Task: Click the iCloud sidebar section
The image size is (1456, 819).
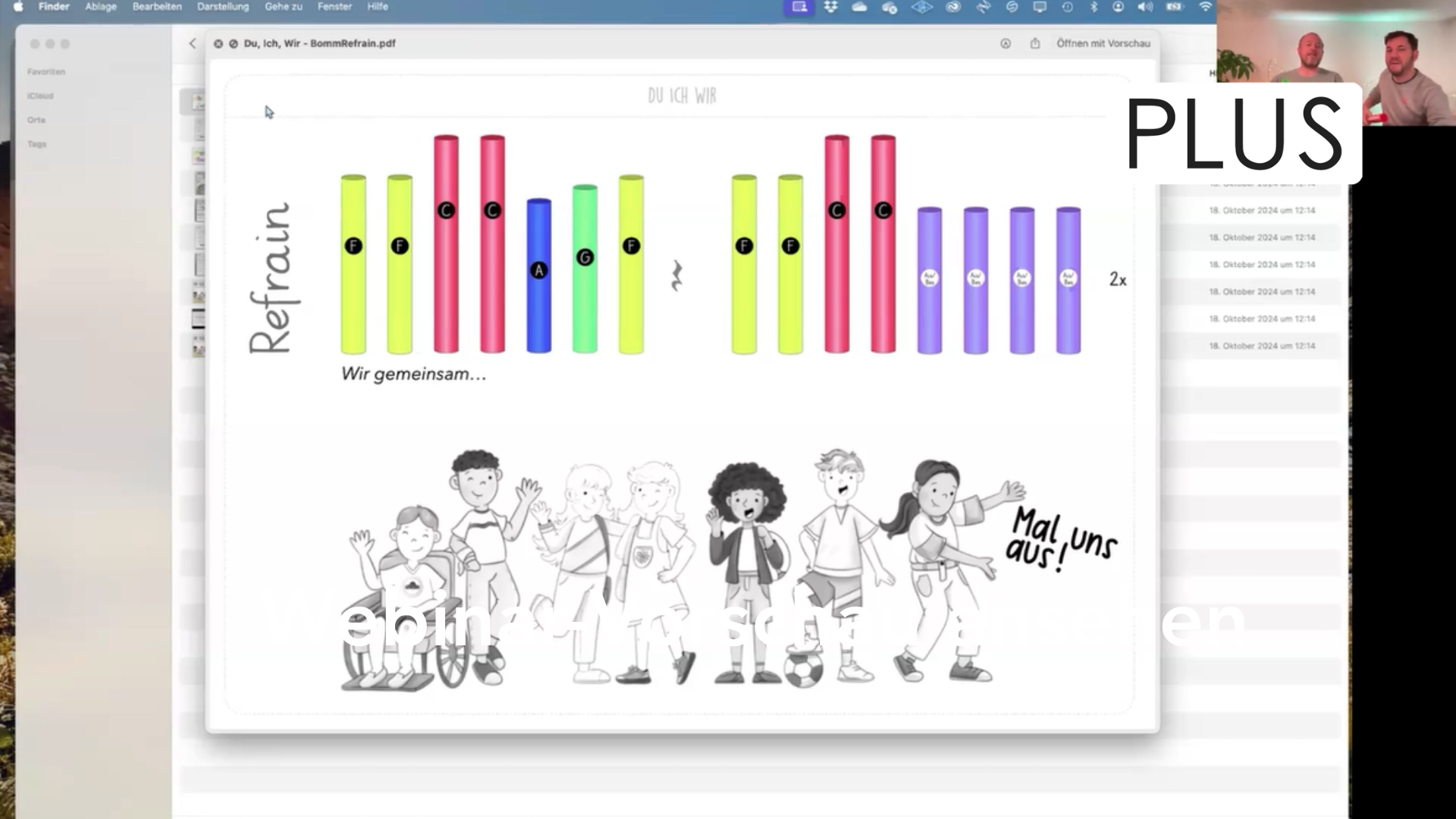Action: tap(40, 96)
